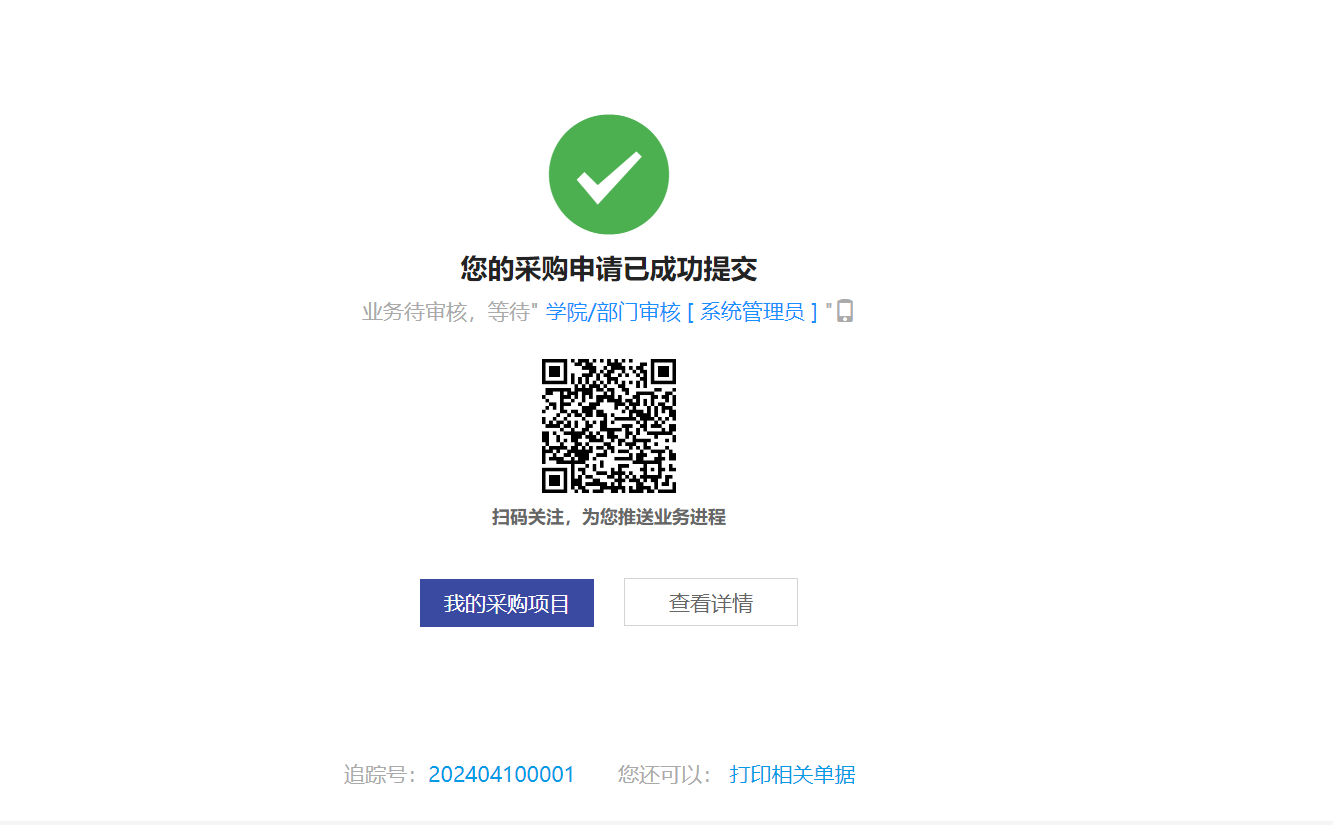Click the green success checkmark icon
This screenshot has height=825, width=1333.
pos(608,175)
